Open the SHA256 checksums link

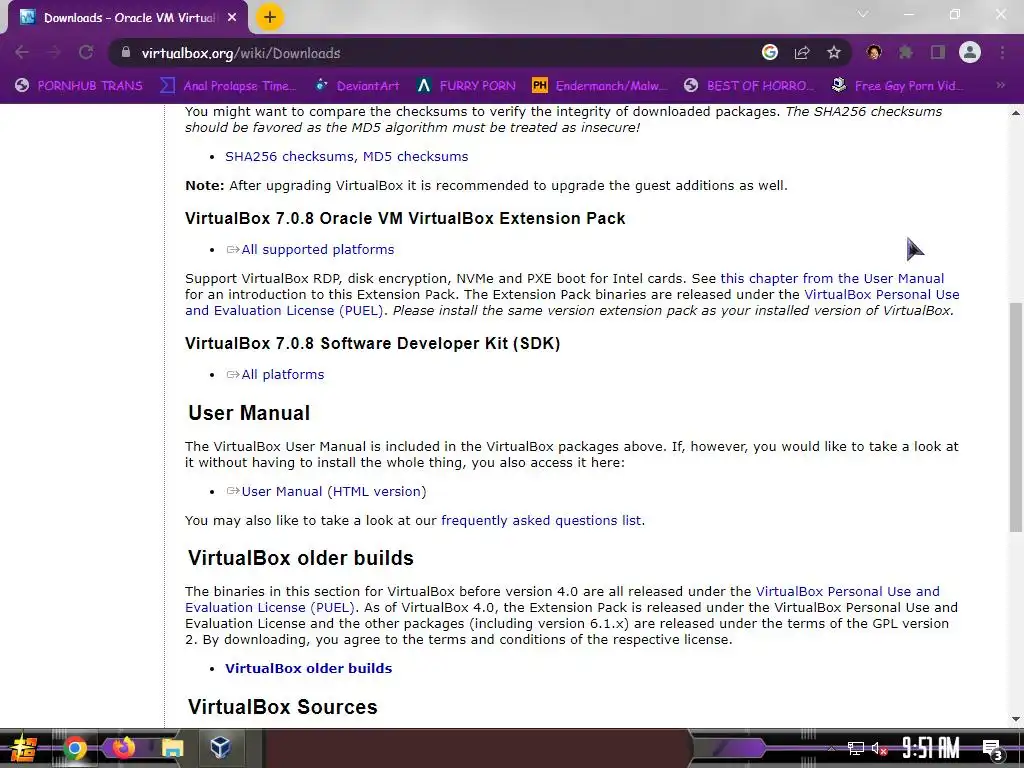pyautogui.click(x=290, y=157)
